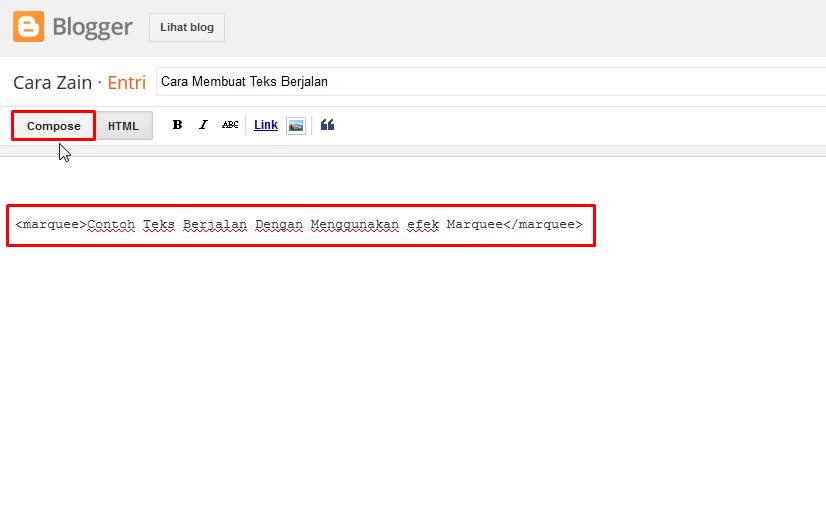Viewport: 826px width, 518px height.
Task: Click the orange Entri label
Action: click(x=126, y=82)
